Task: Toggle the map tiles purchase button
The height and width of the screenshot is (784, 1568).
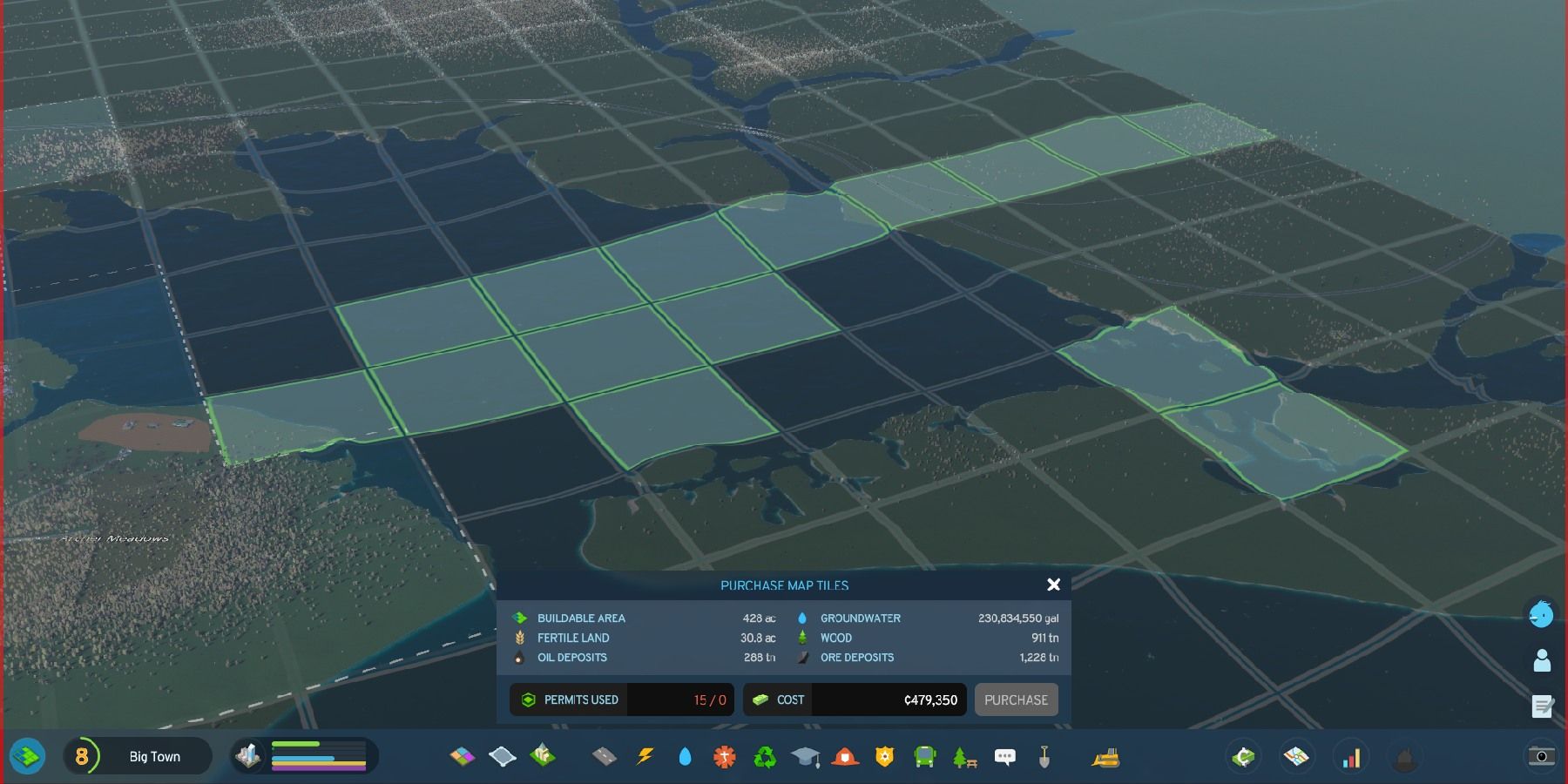Action: coord(27,756)
